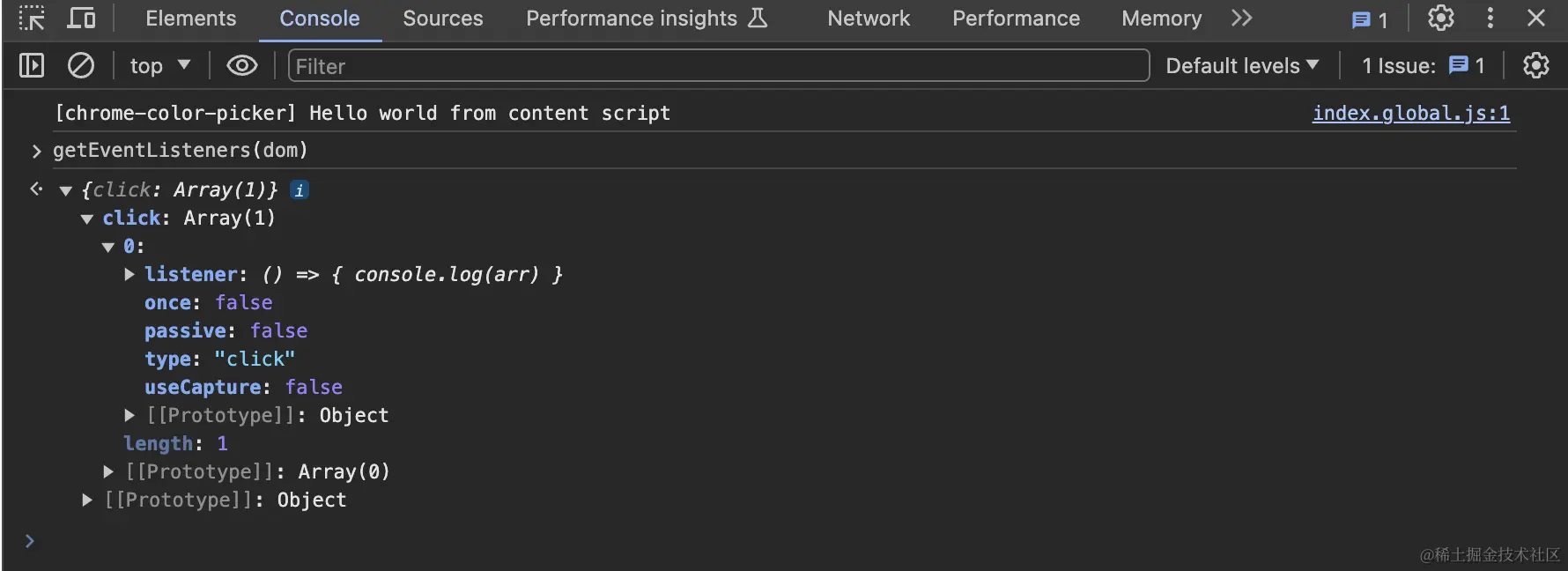
Task: Open DevTools settings gear in tab bar
Action: pyautogui.click(x=1441, y=19)
